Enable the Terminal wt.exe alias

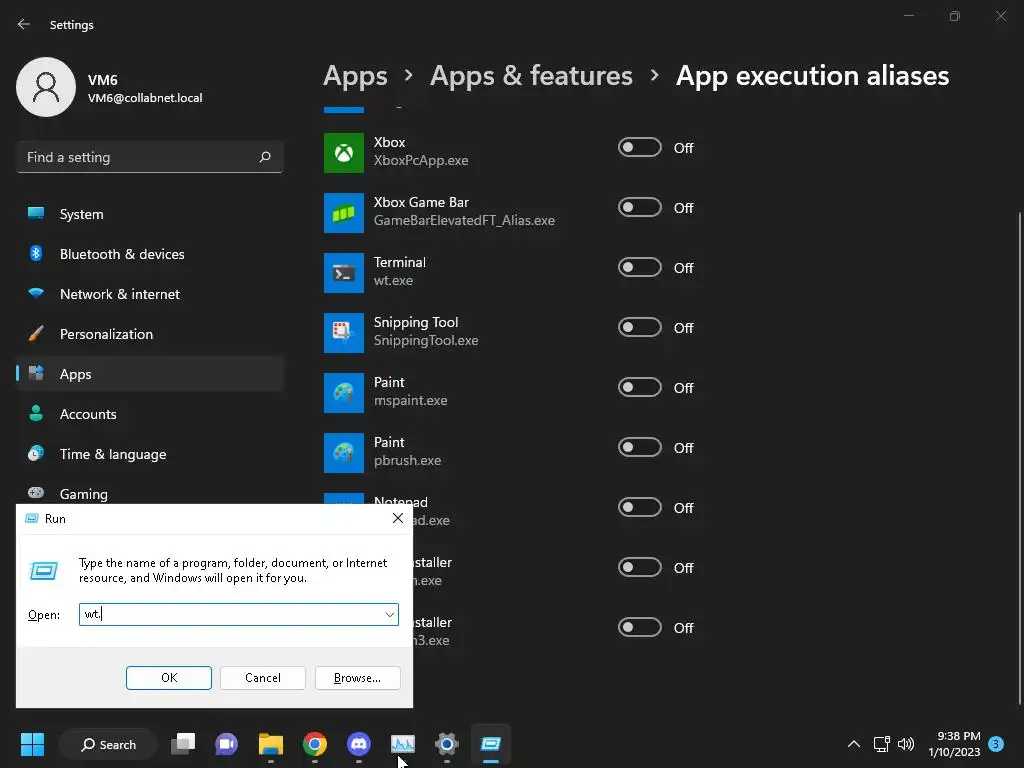[x=639, y=268]
